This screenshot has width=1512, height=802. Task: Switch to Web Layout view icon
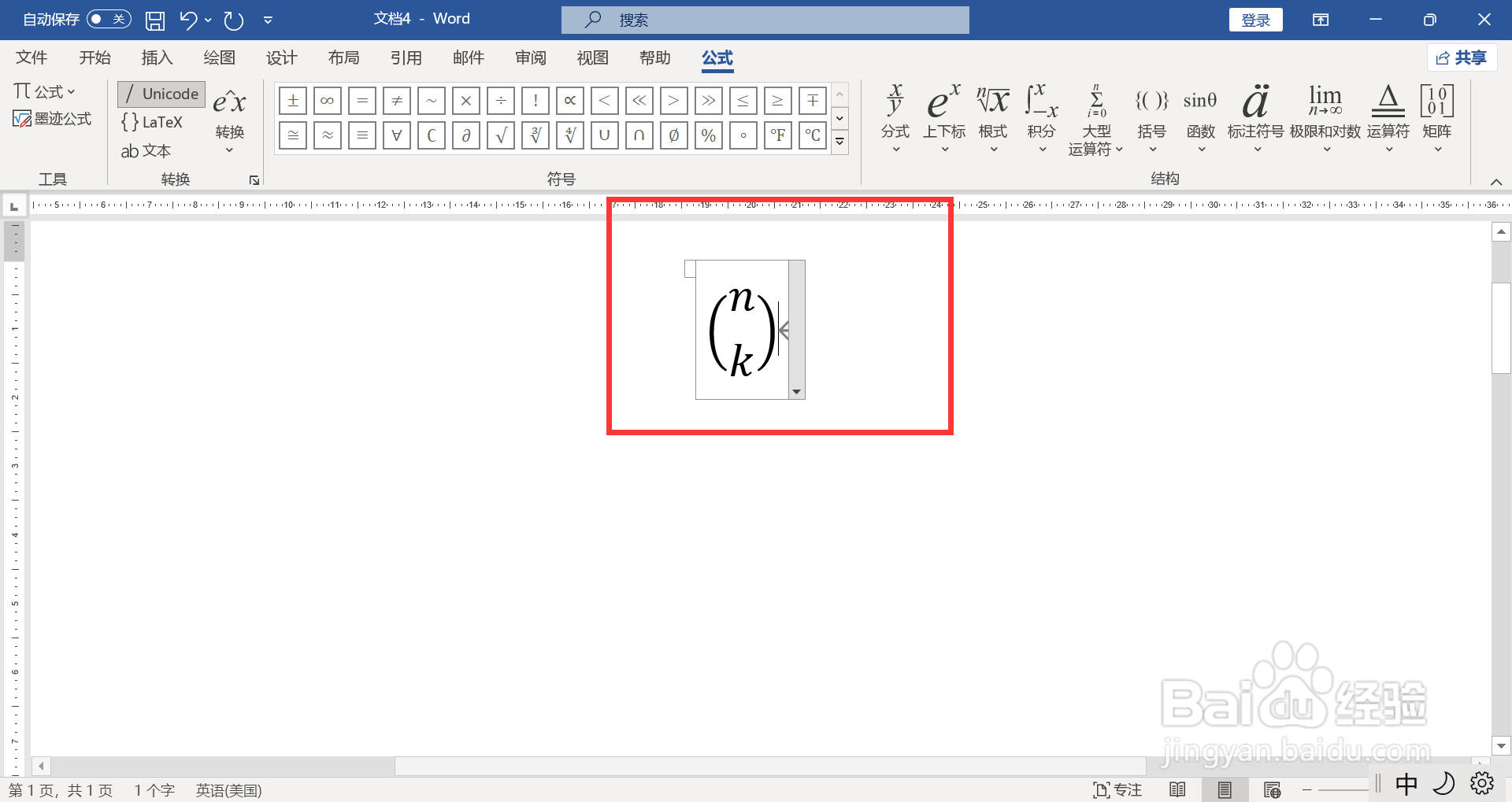1272,789
